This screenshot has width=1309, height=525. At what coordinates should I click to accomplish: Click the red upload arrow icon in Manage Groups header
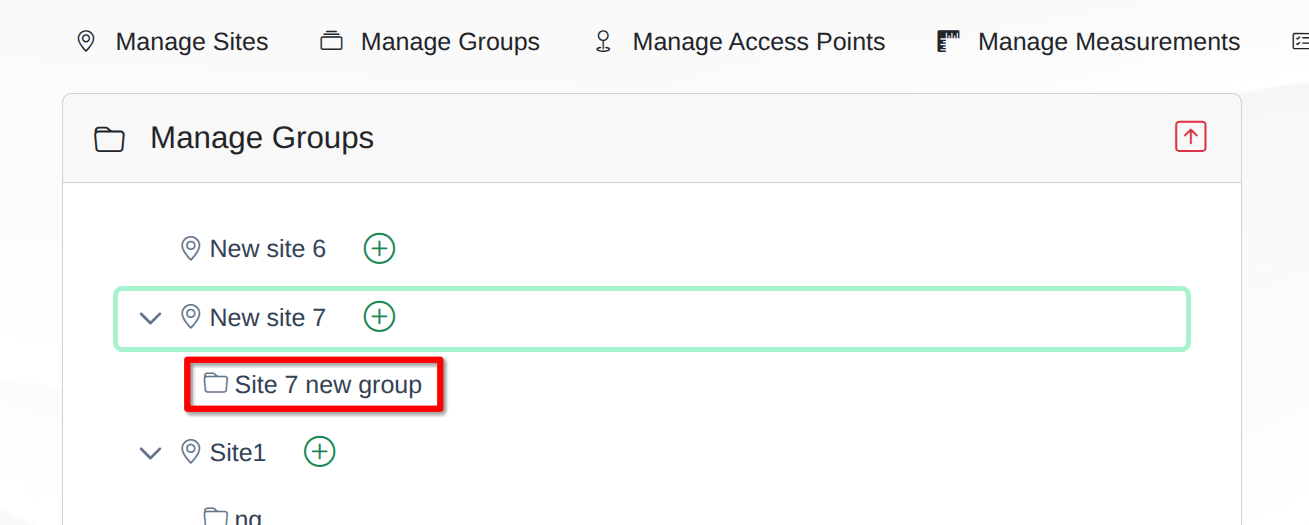1190,137
